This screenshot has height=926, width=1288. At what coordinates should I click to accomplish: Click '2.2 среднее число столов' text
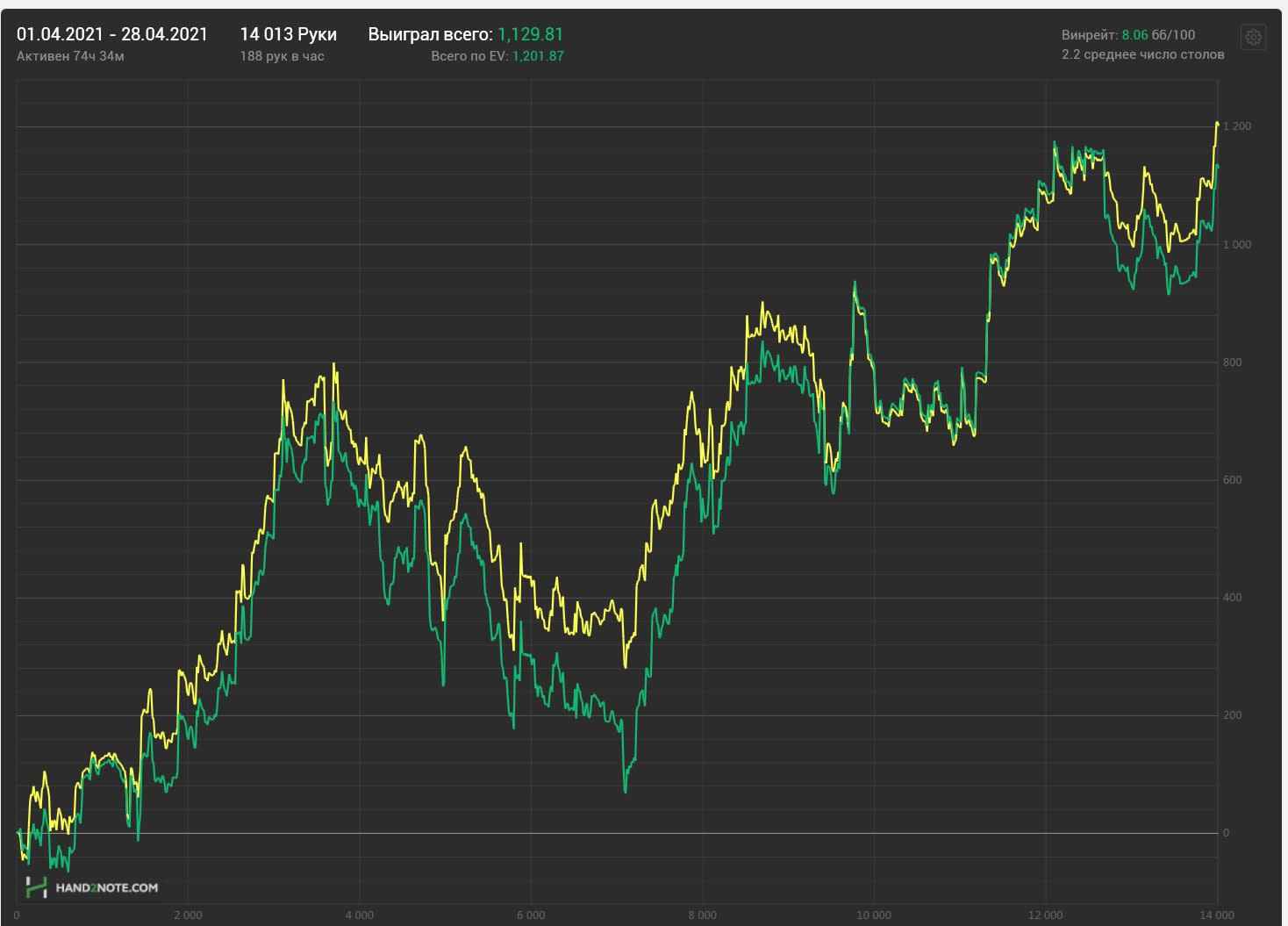click(1142, 54)
